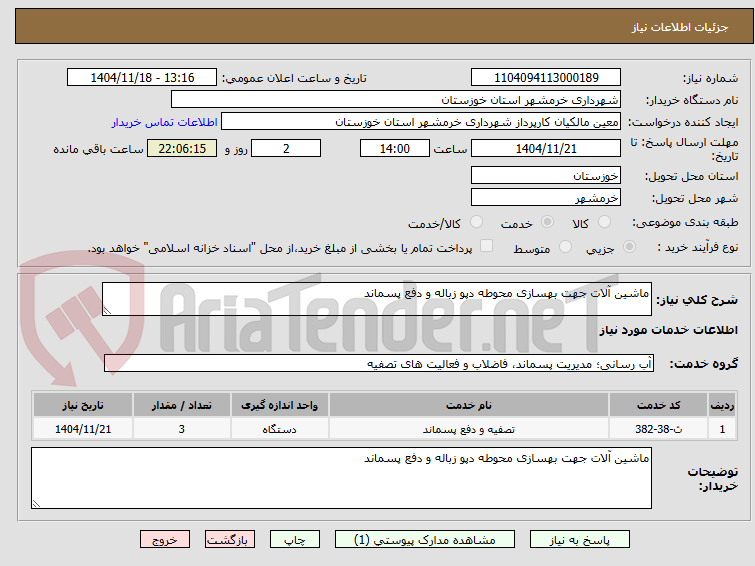This screenshot has width=755, height=566.
Task: Click the توضیحات خریدار text area
Action: click(341, 478)
